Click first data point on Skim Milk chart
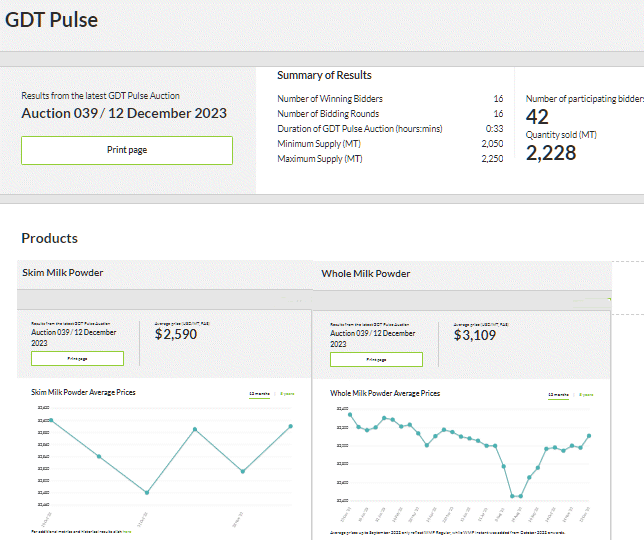Viewport: 644px width, 540px height. 51,420
